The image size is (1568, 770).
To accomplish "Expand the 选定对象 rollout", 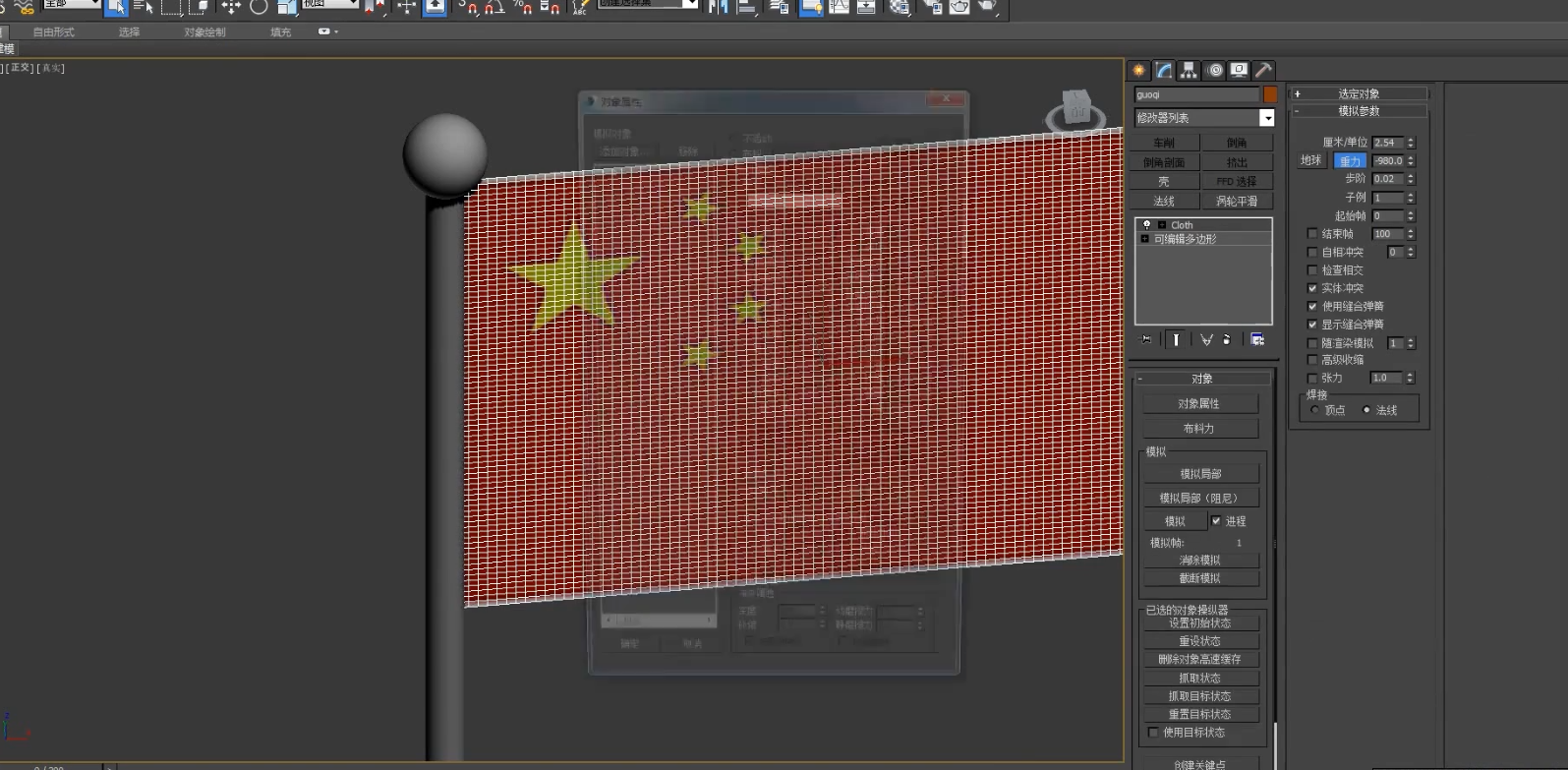I will pos(1359,93).
